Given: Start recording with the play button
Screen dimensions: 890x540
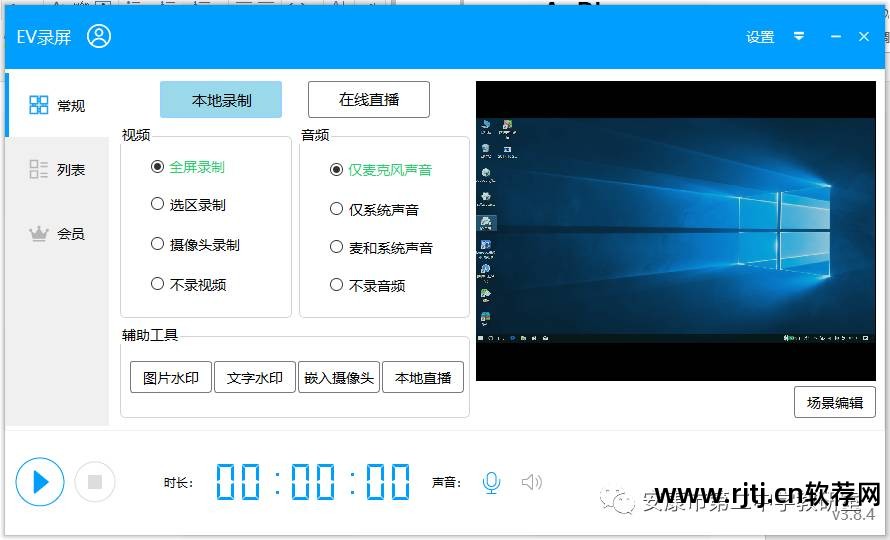Looking at the screenshot, I should [x=40, y=482].
